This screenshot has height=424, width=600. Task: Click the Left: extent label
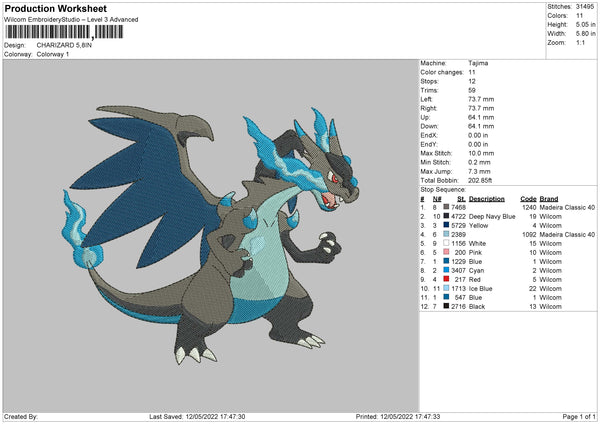click(x=426, y=99)
